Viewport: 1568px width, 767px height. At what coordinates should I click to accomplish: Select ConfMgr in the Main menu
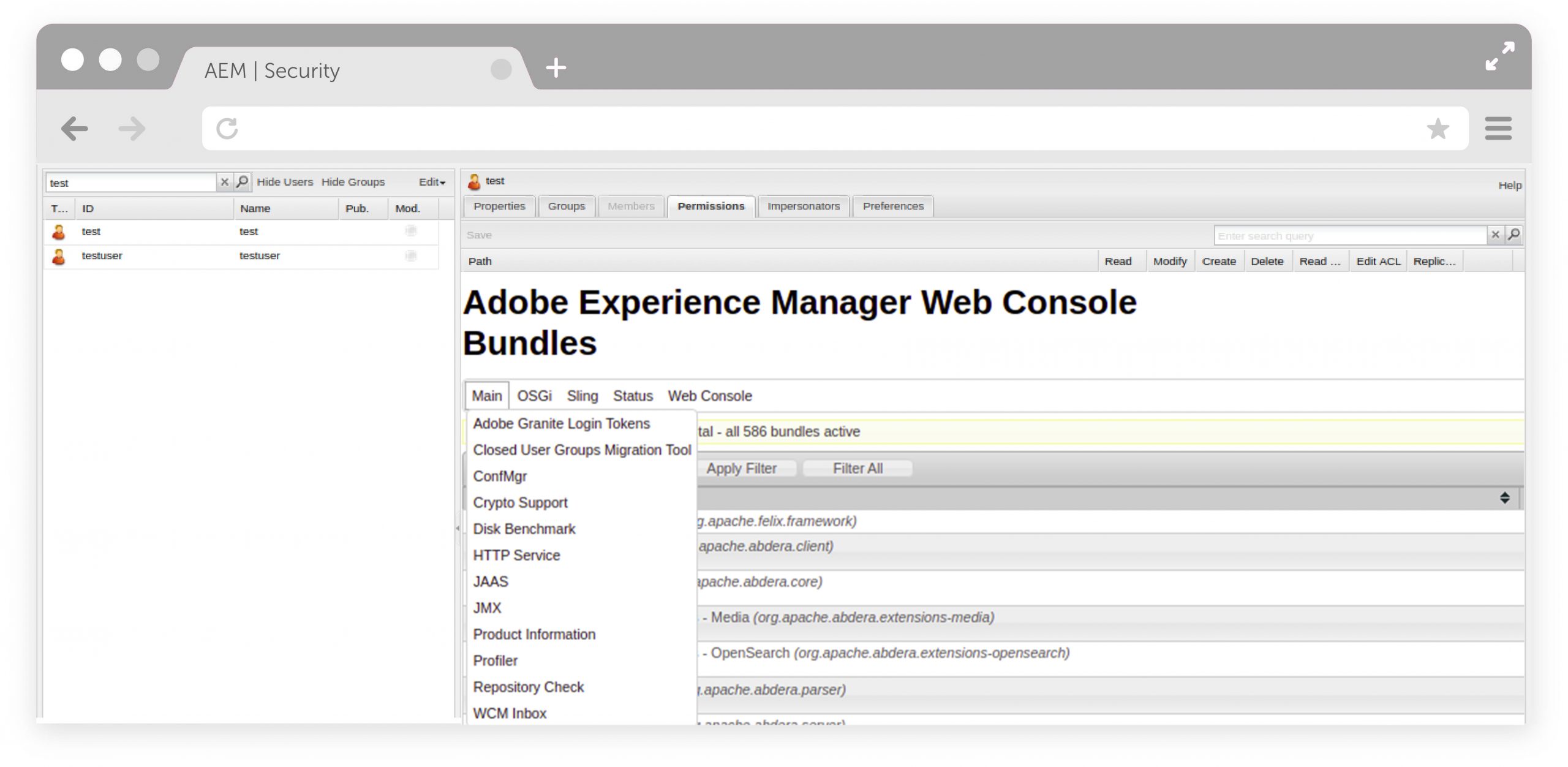point(500,477)
